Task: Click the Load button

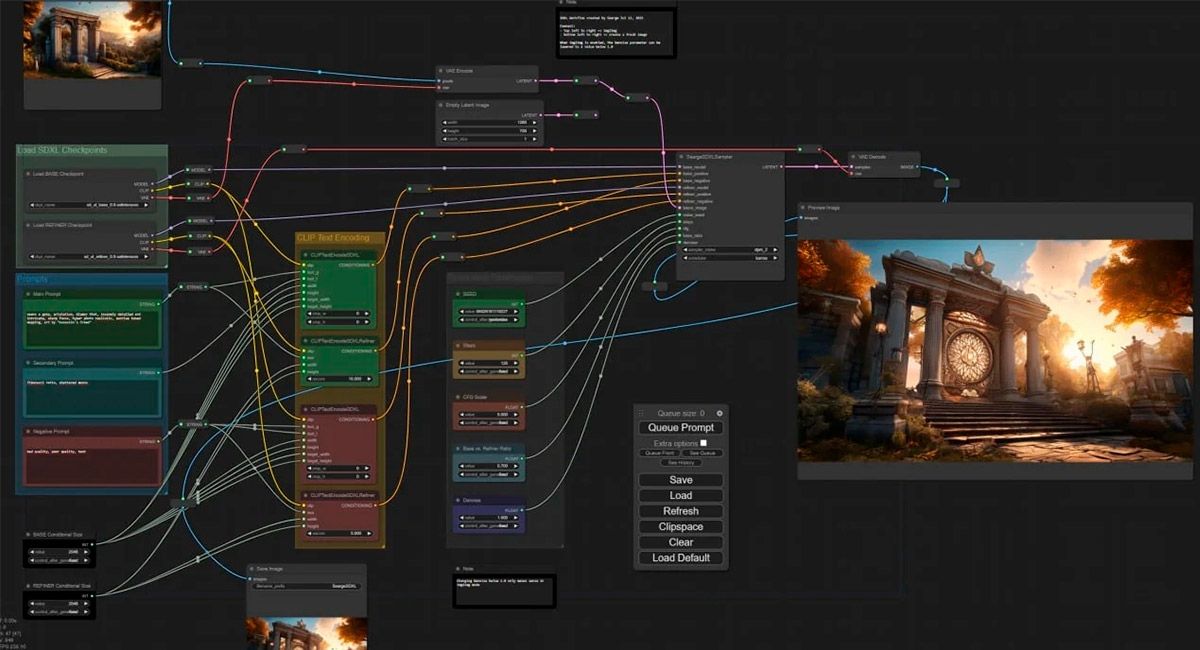Action: 680,496
